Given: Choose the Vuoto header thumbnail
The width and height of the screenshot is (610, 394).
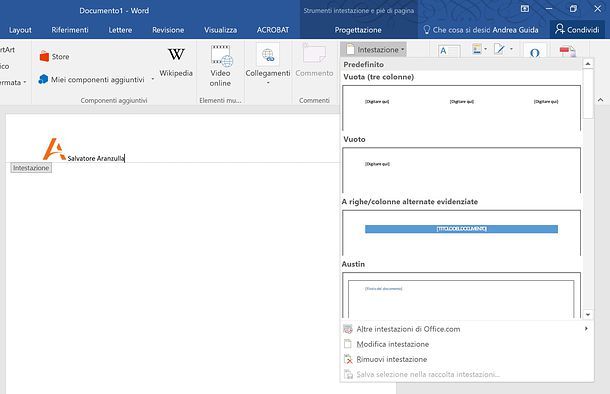Looking at the screenshot, I should click(x=461, y=170).
